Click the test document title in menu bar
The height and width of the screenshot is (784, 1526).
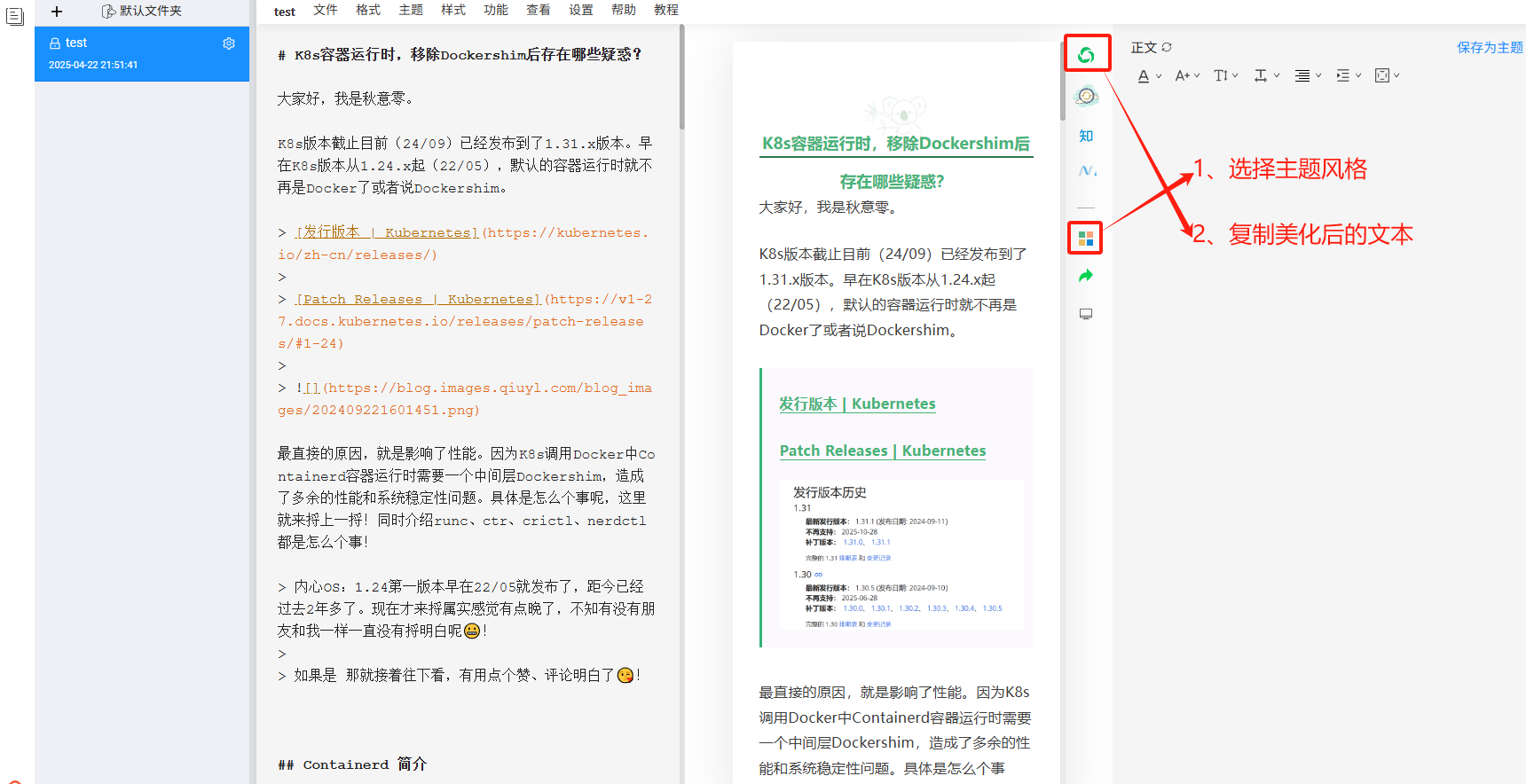[285, 12]
